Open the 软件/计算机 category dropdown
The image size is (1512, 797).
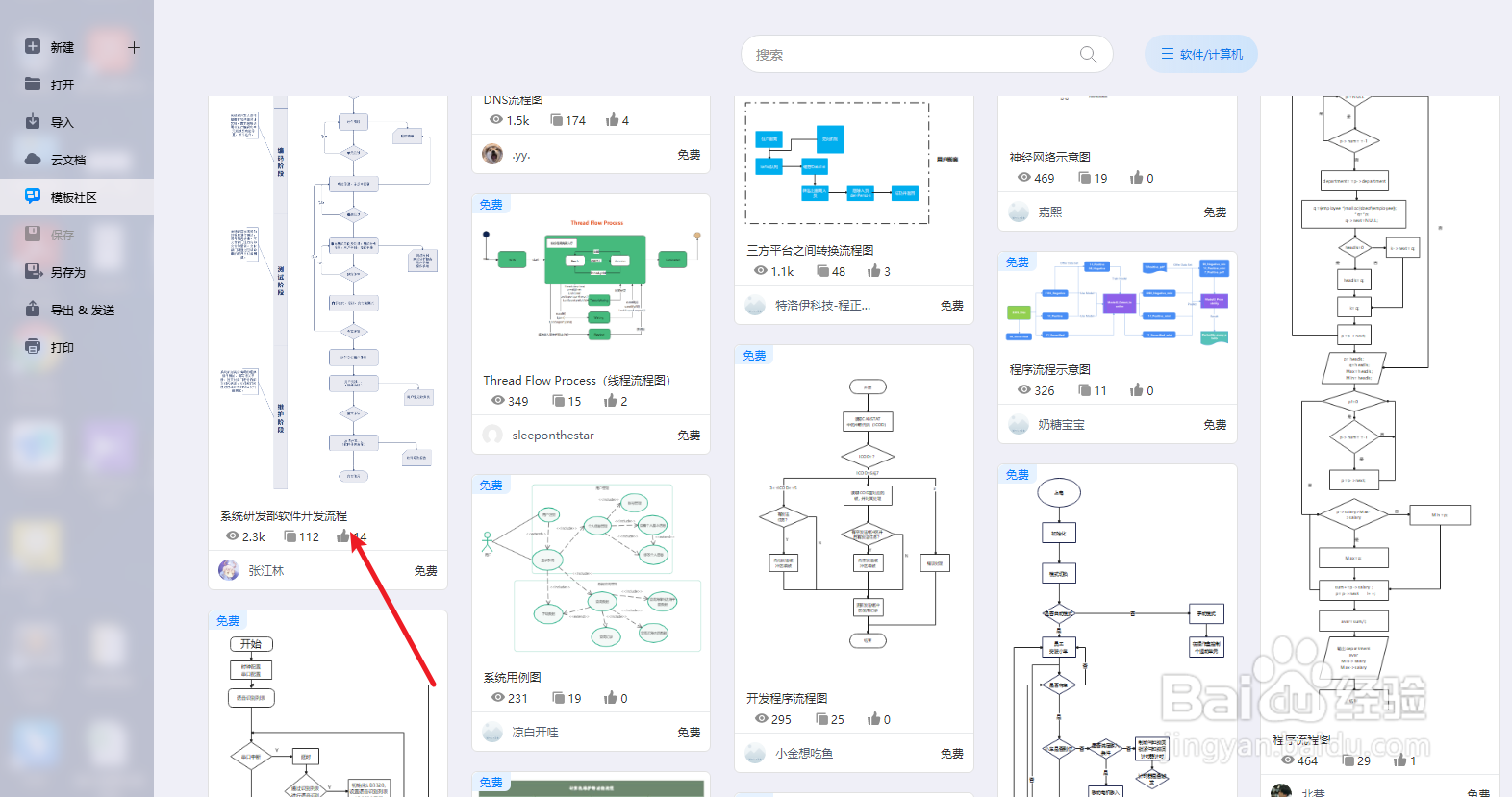[x=1200, y=54]
